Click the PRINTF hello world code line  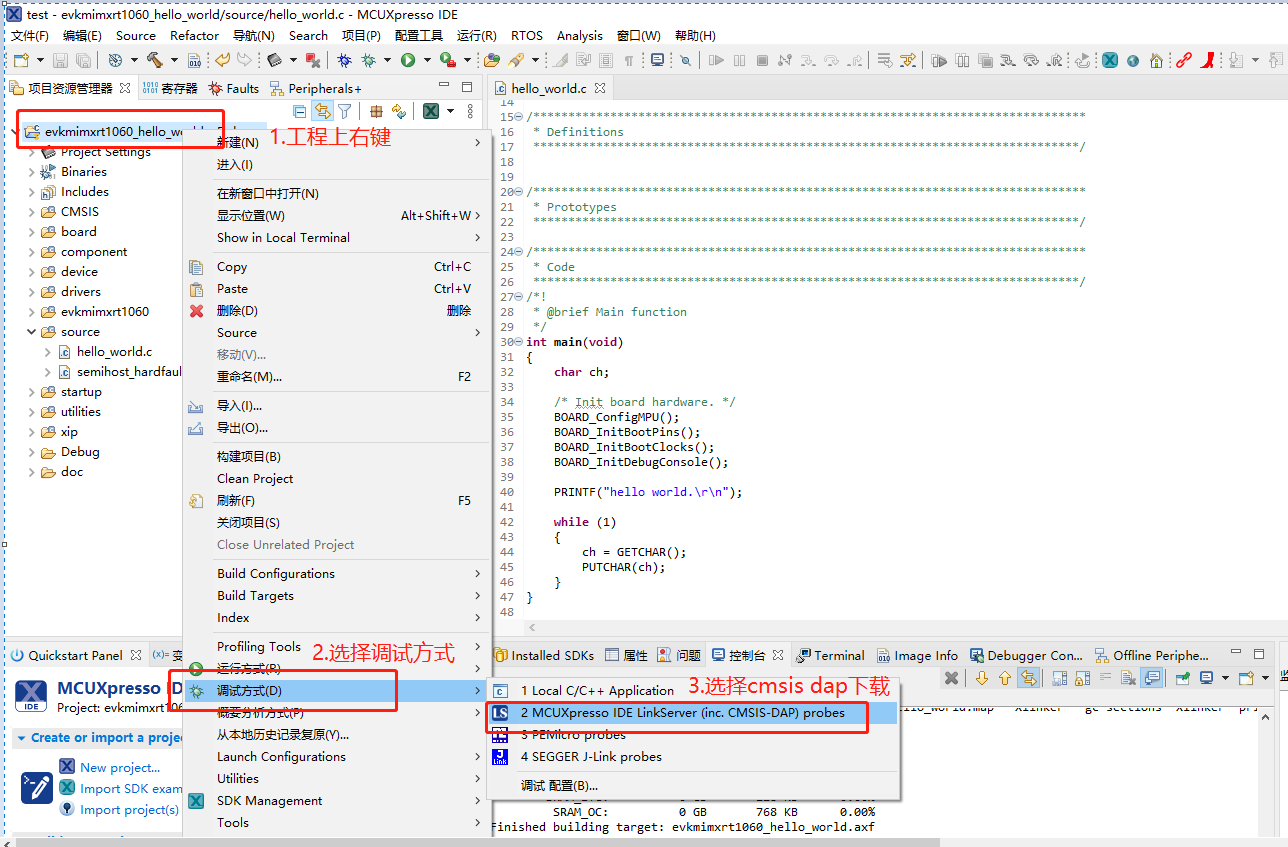pos(648,492)
